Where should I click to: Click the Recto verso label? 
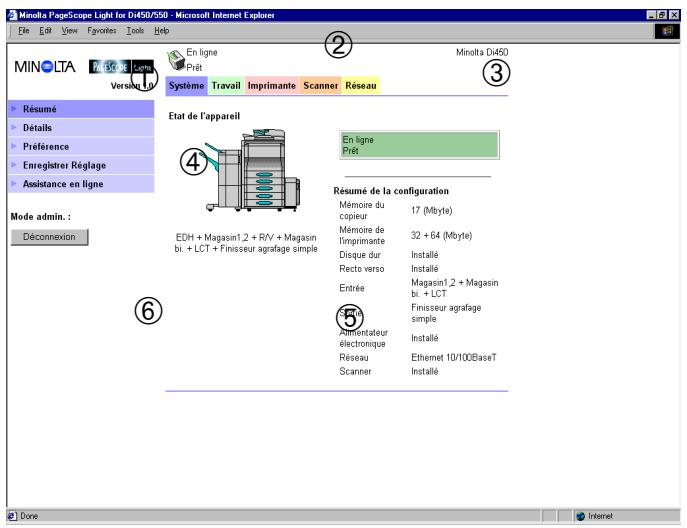(361, 269)
